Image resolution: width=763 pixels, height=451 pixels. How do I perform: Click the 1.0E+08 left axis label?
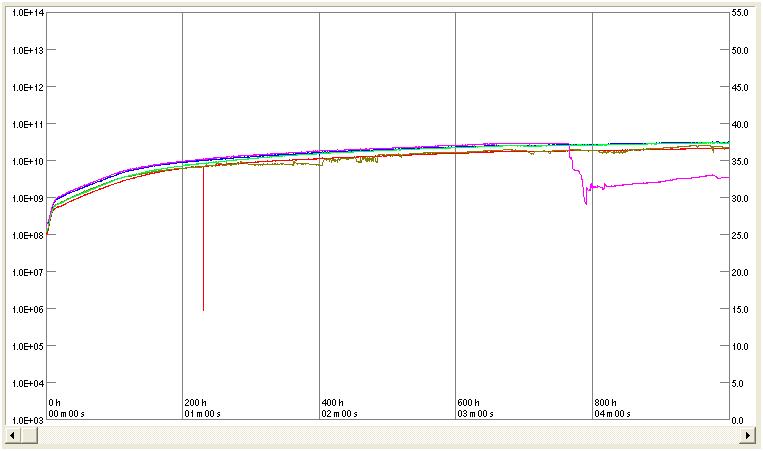(28, 235)
